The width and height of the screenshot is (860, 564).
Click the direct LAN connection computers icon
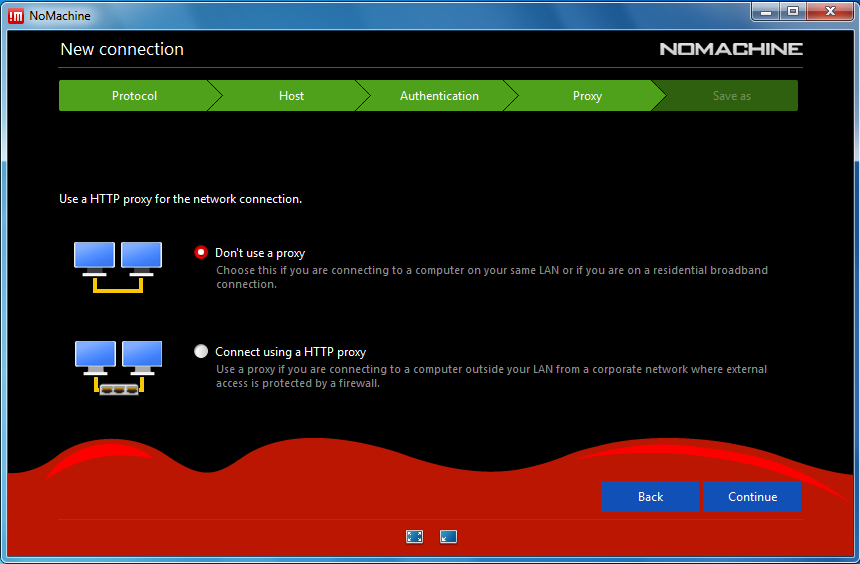coord(118,266)
